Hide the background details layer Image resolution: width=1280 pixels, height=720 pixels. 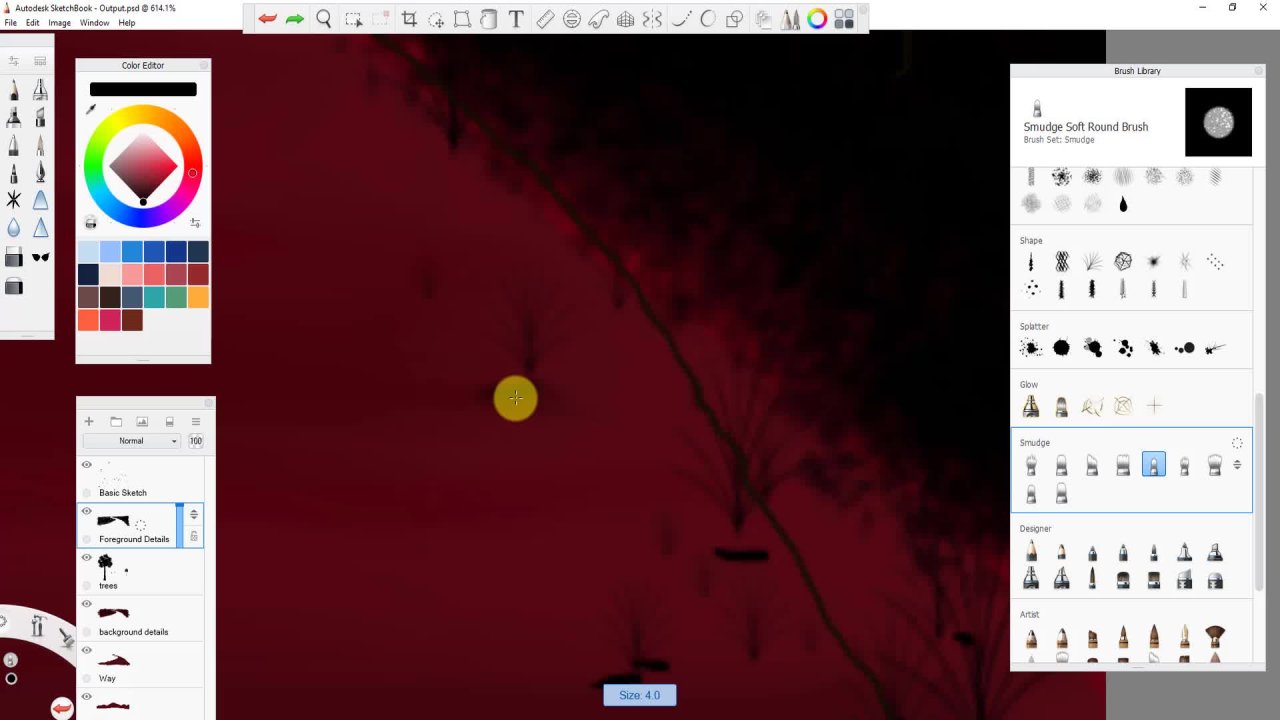pos(87,604)
